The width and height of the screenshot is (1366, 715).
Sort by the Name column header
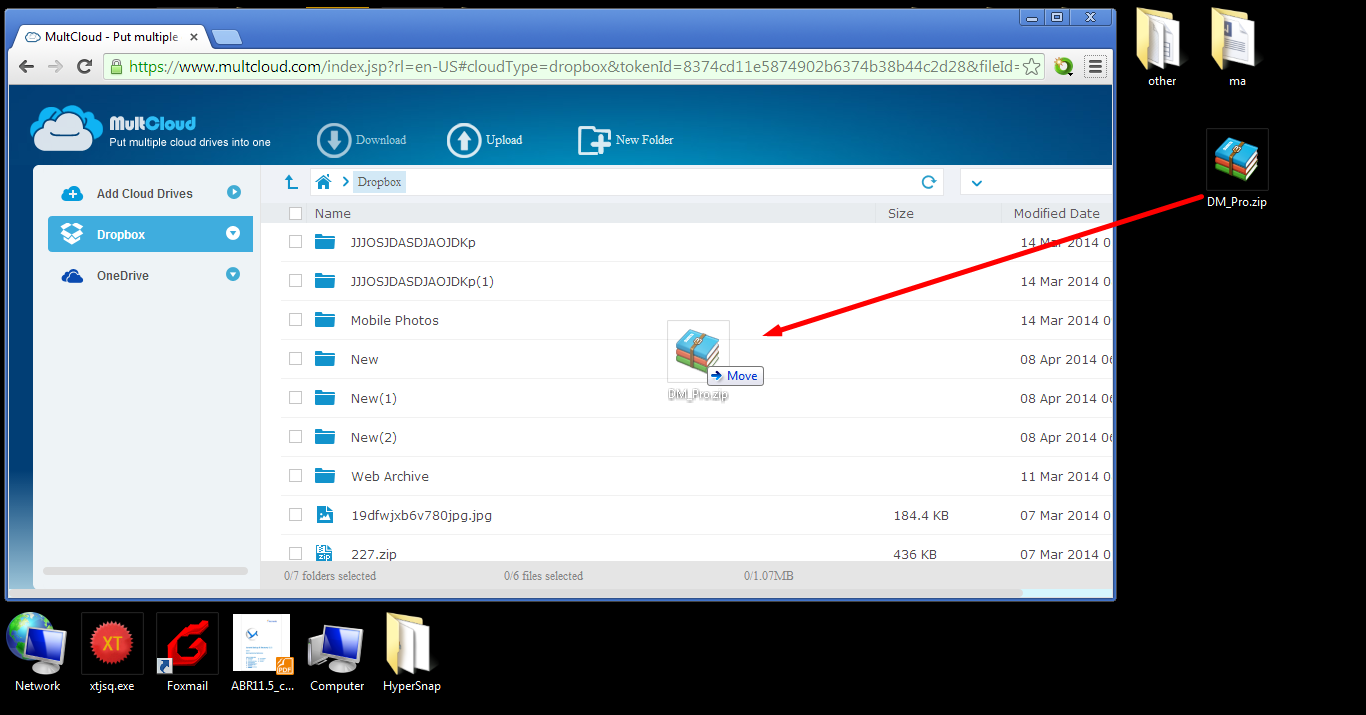coord(332,213)
